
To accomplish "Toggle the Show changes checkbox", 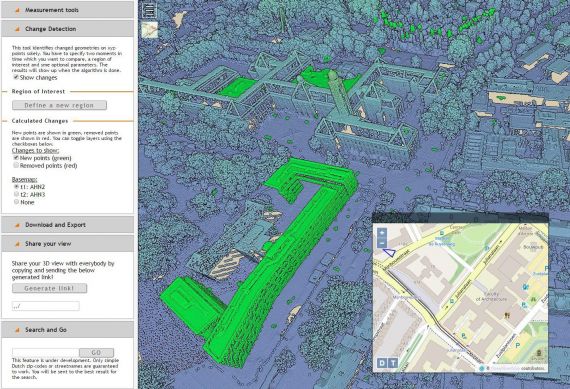I will click(16, 77).
